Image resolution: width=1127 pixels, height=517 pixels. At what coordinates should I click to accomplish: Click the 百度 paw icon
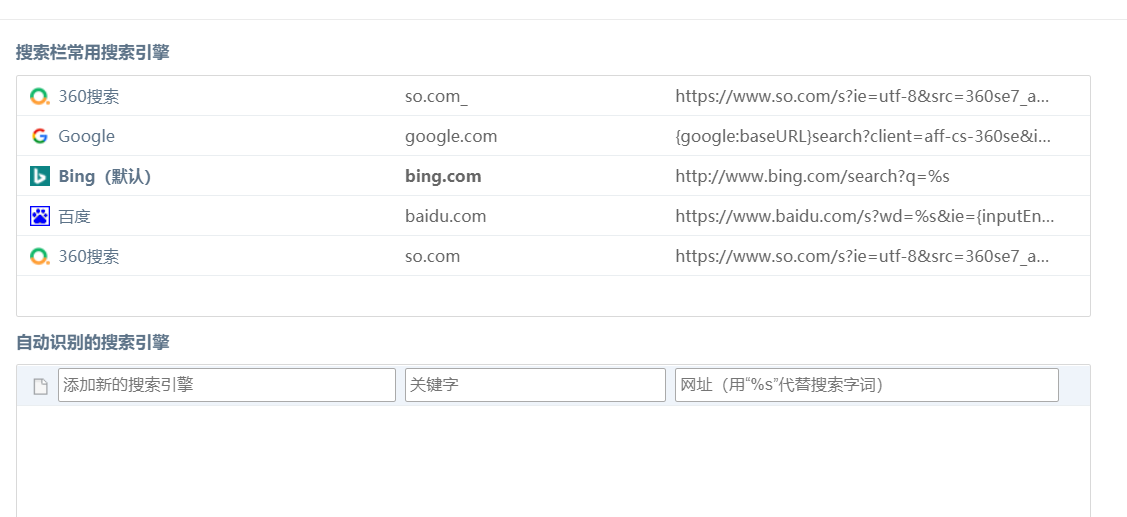pos(40,216)
